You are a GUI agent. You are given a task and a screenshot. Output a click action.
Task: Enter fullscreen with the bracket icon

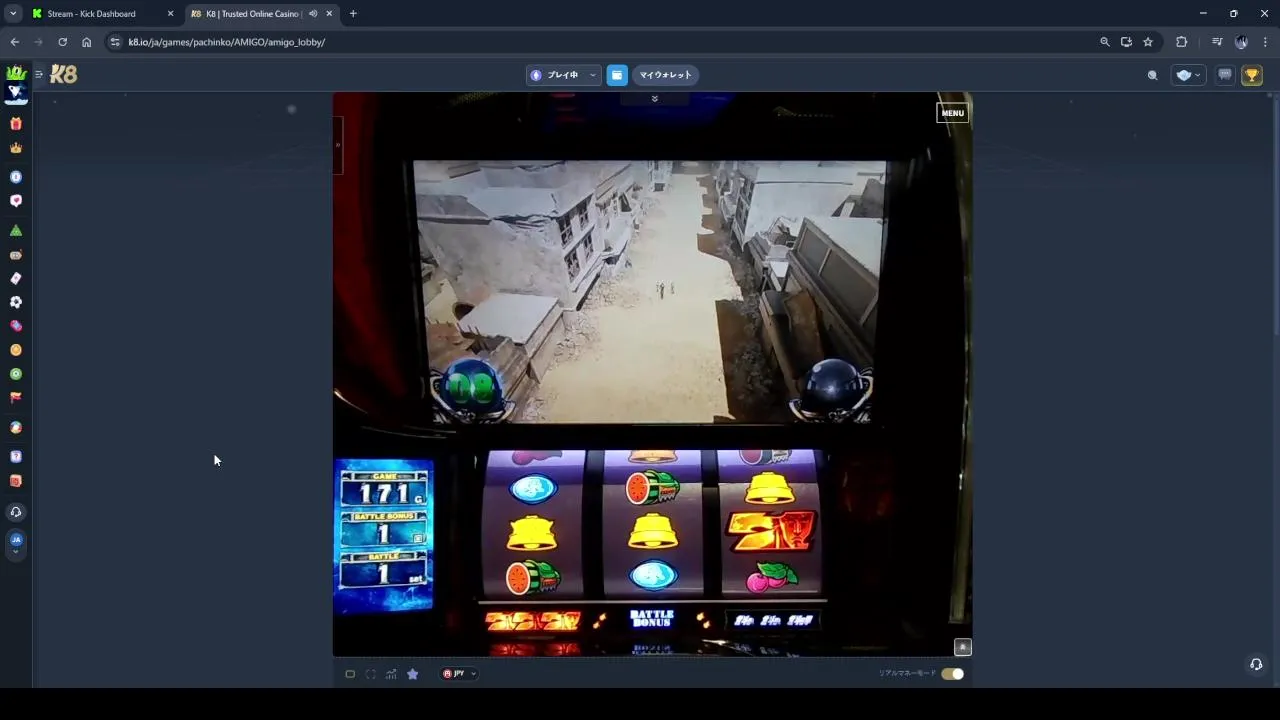coord(370,674)
